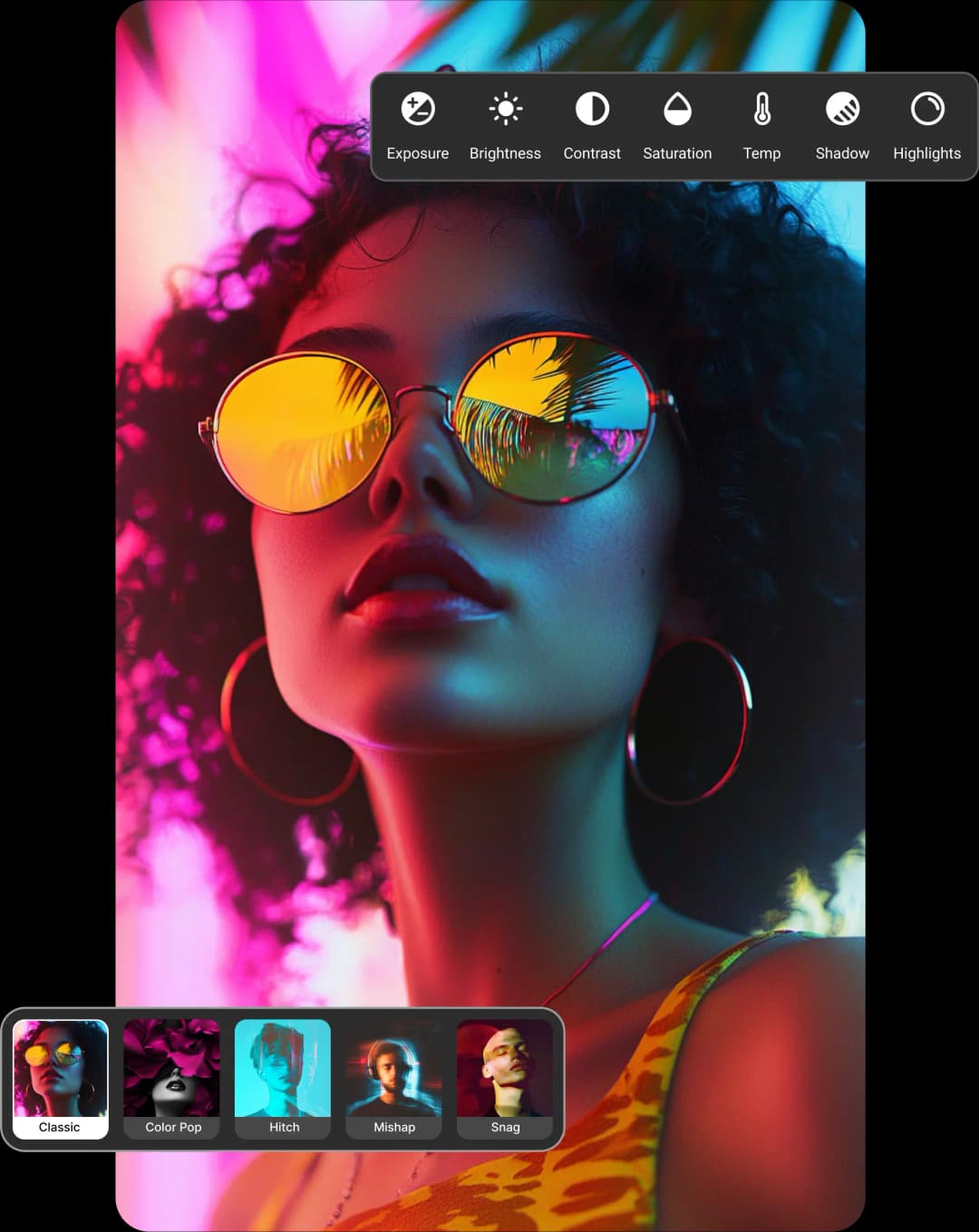Choose the Saturation droplet icon
979x1232 pixels.
677,109
